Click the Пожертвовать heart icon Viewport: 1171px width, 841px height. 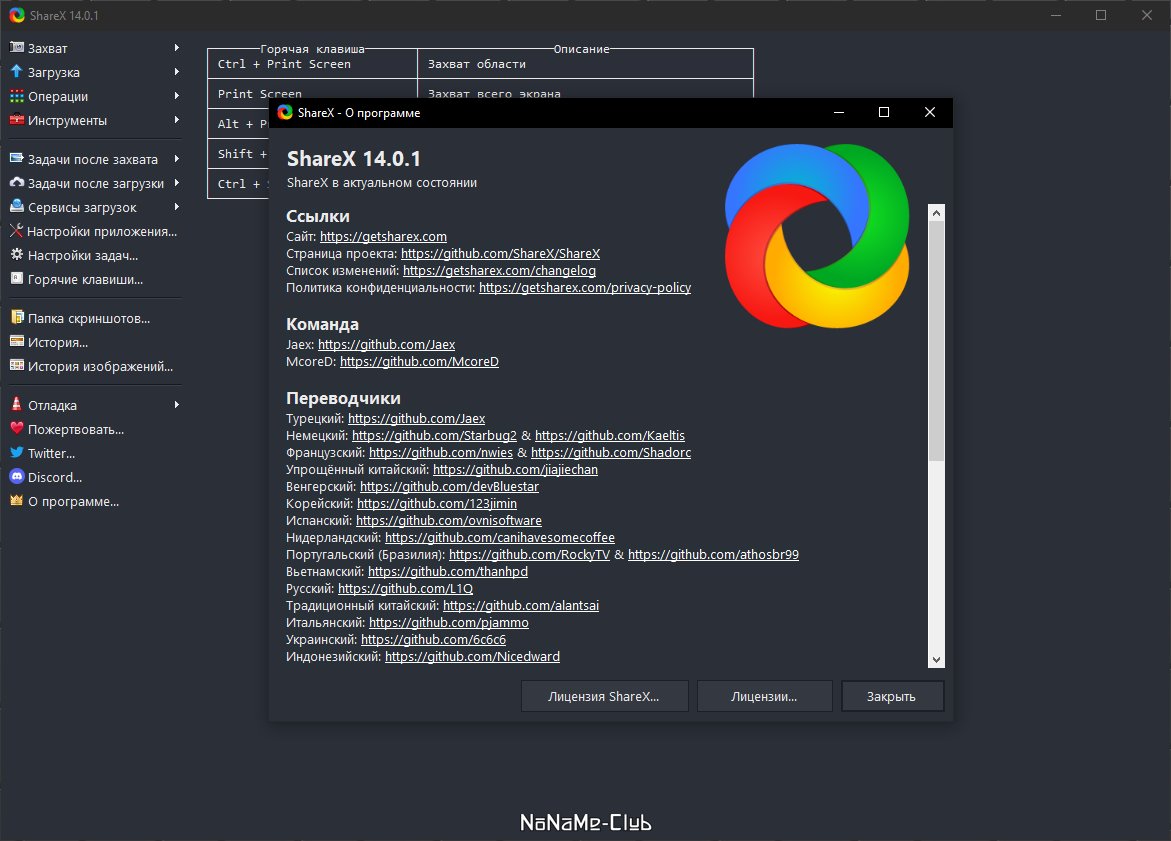(16, 429)
